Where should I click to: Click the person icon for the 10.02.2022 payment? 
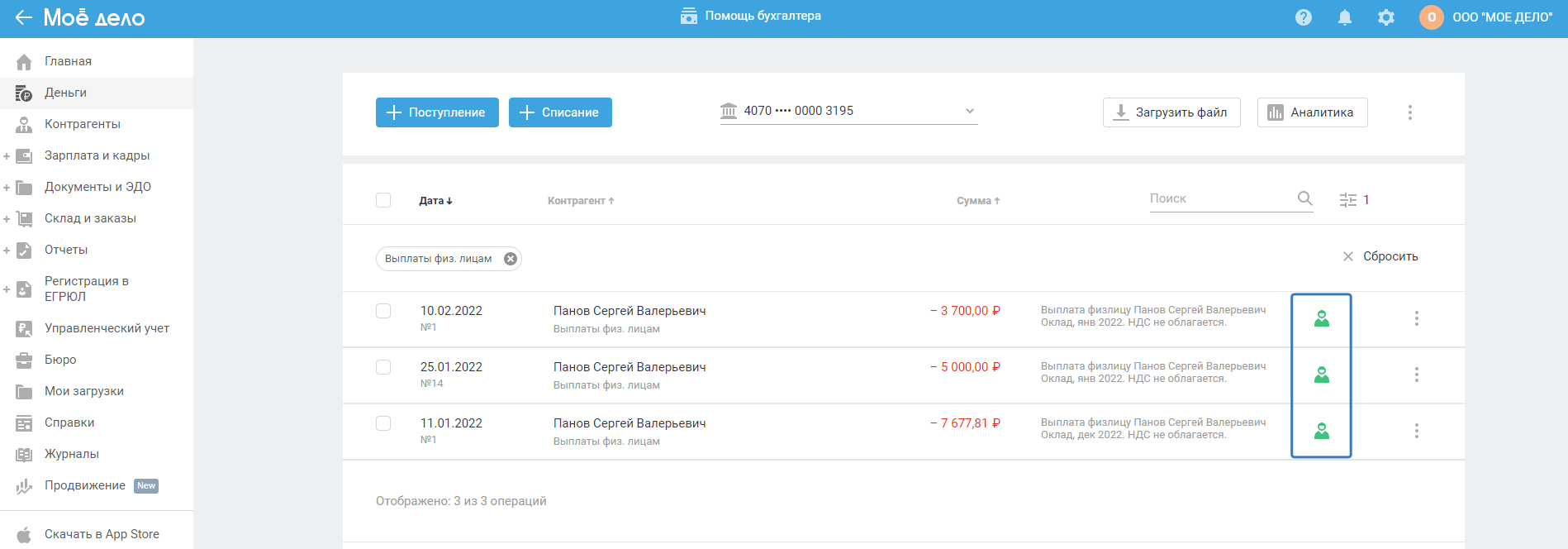pos(1322,318)
